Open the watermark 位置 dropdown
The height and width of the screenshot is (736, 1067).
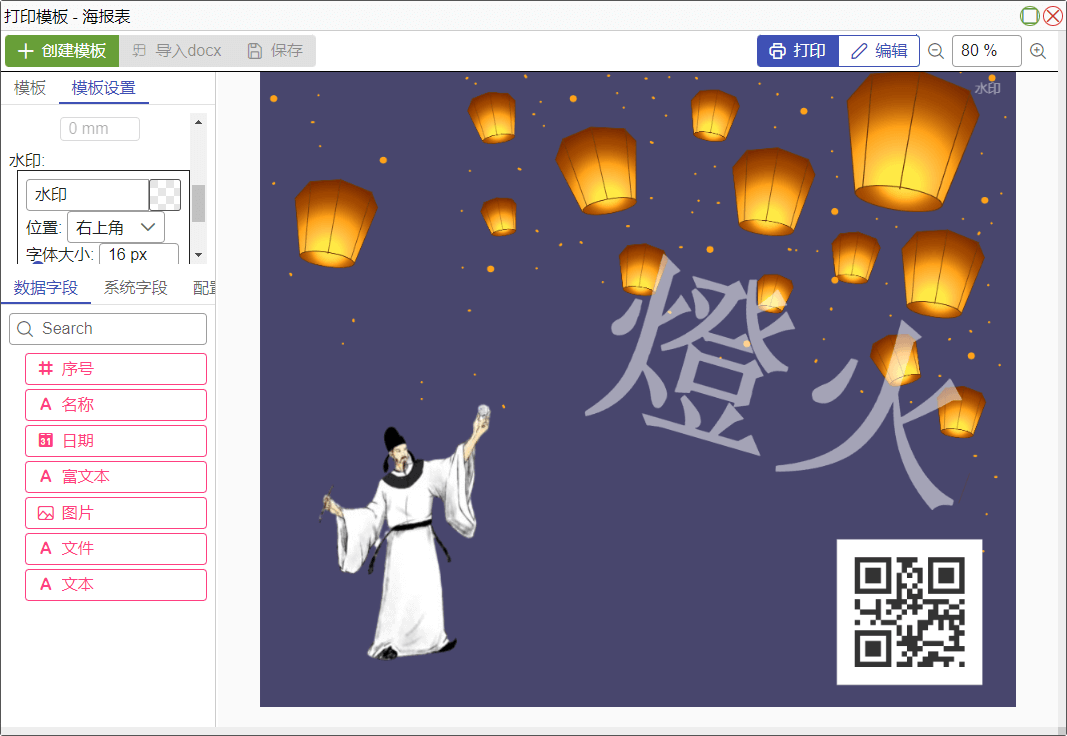tap(116, 227)
